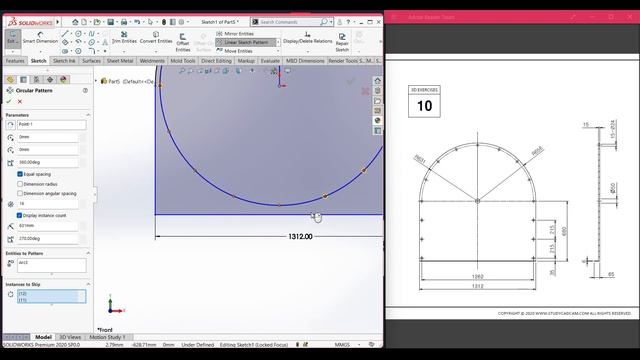
Task: Open the FeatureManager design tree tab
Action: click(10, 80)
